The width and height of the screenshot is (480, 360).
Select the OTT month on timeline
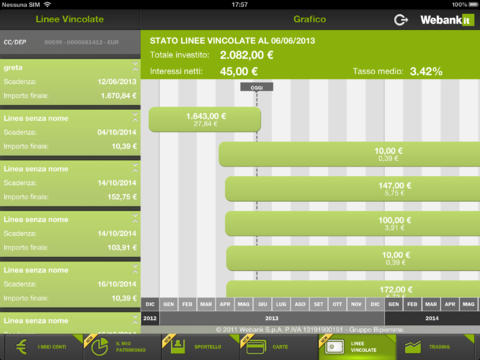click(337, 304)
